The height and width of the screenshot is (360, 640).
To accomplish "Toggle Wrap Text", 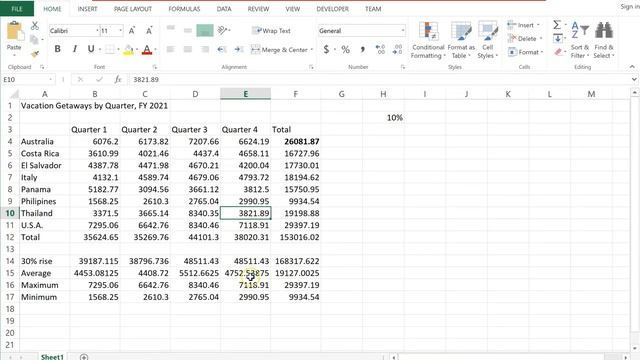I will (x=271, y=31).
